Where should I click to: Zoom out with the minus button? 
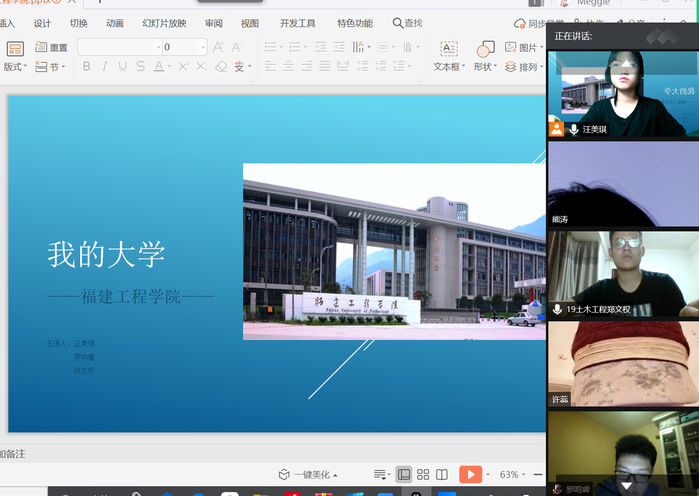point(538,475)
